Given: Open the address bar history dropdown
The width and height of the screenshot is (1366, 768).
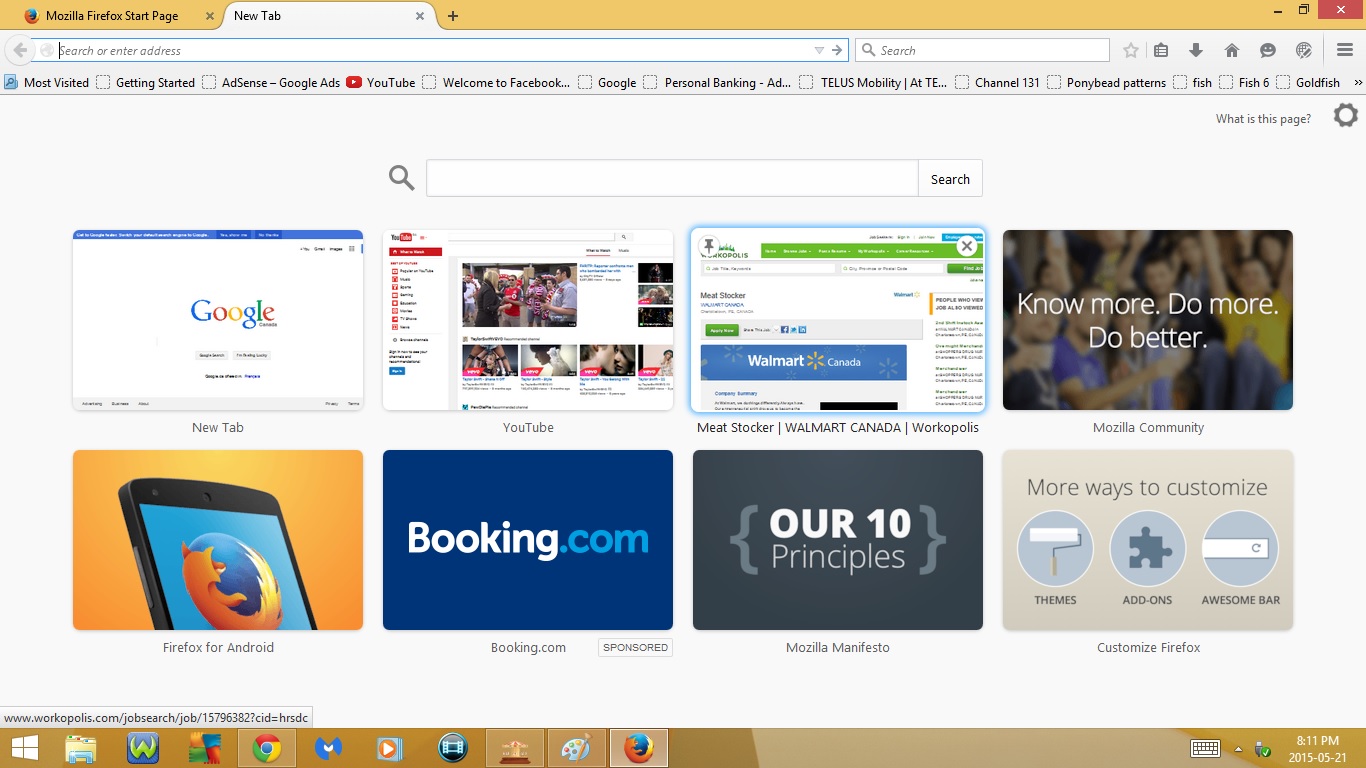Looking at the screenshot, I should (x=819, y=50).
